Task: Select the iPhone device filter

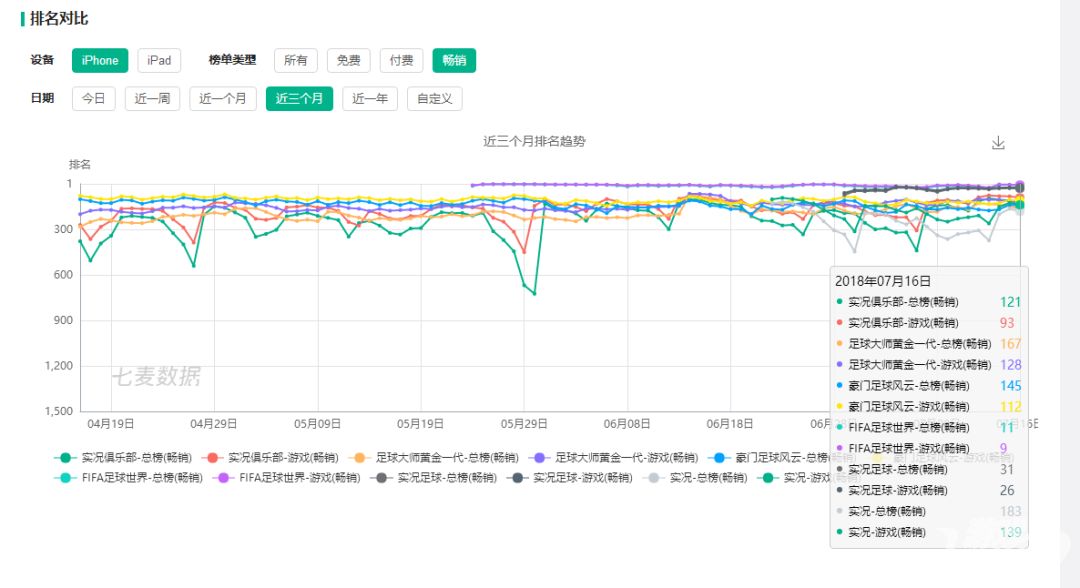Action: click(x=99, y=60)
